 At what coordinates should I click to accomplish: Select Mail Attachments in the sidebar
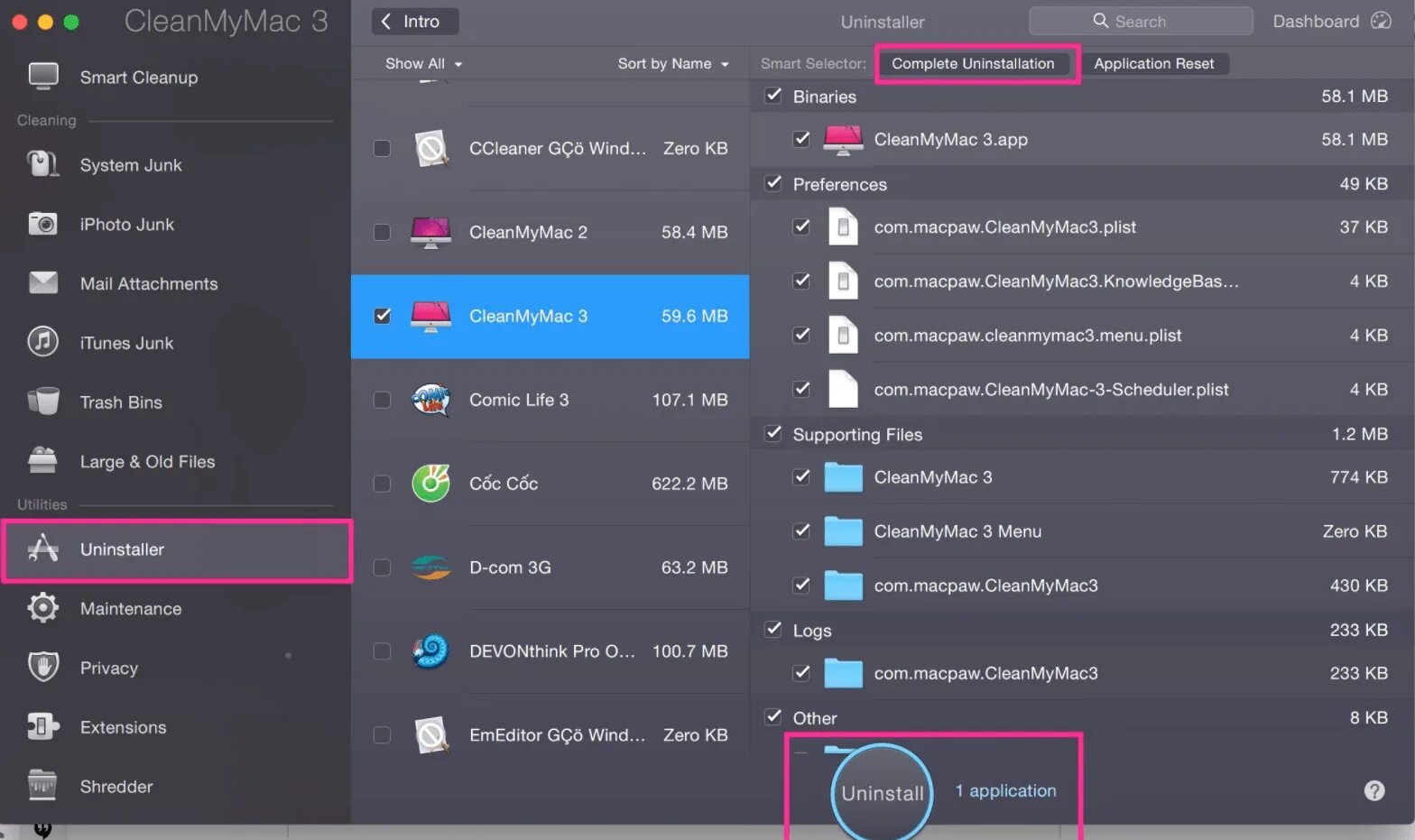pyautogui.click(x=175, y=283)
